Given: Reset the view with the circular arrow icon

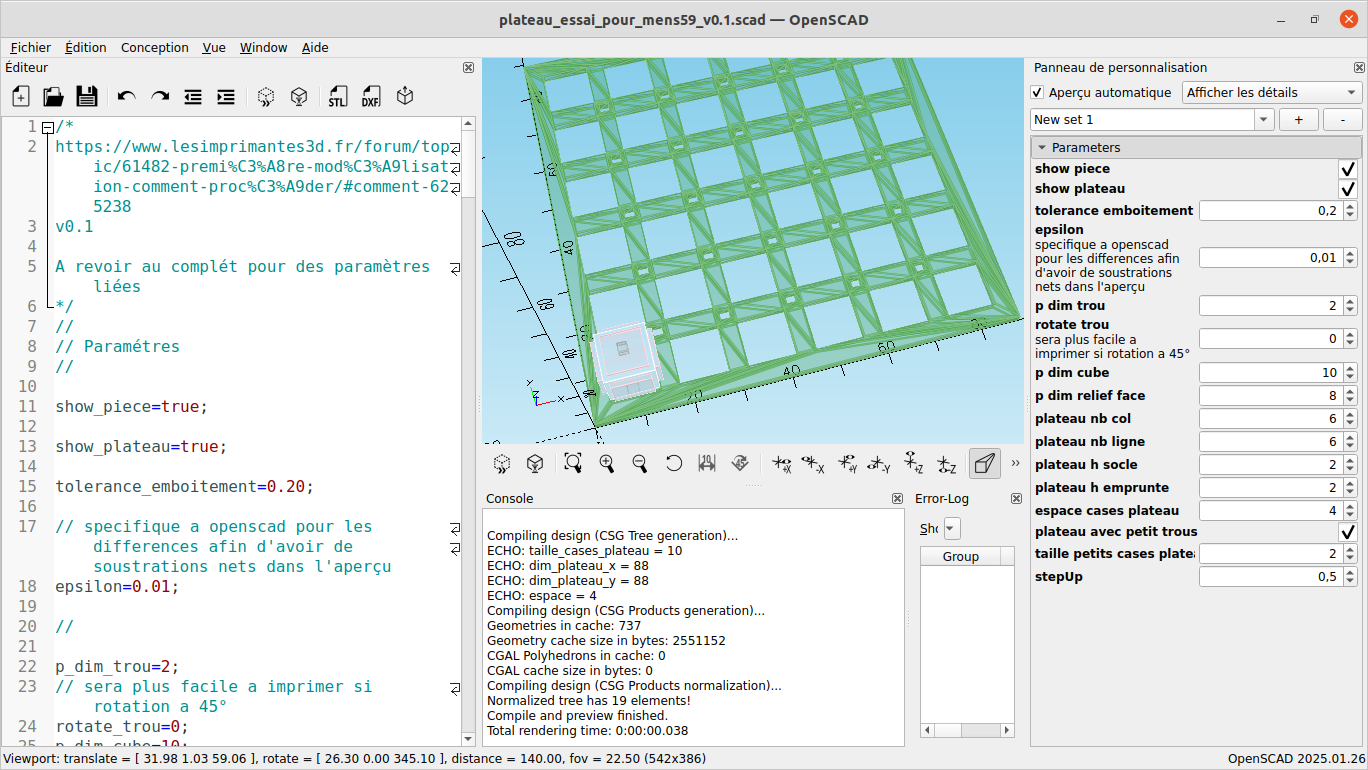Looking at the screenshot, I should 674,463.
